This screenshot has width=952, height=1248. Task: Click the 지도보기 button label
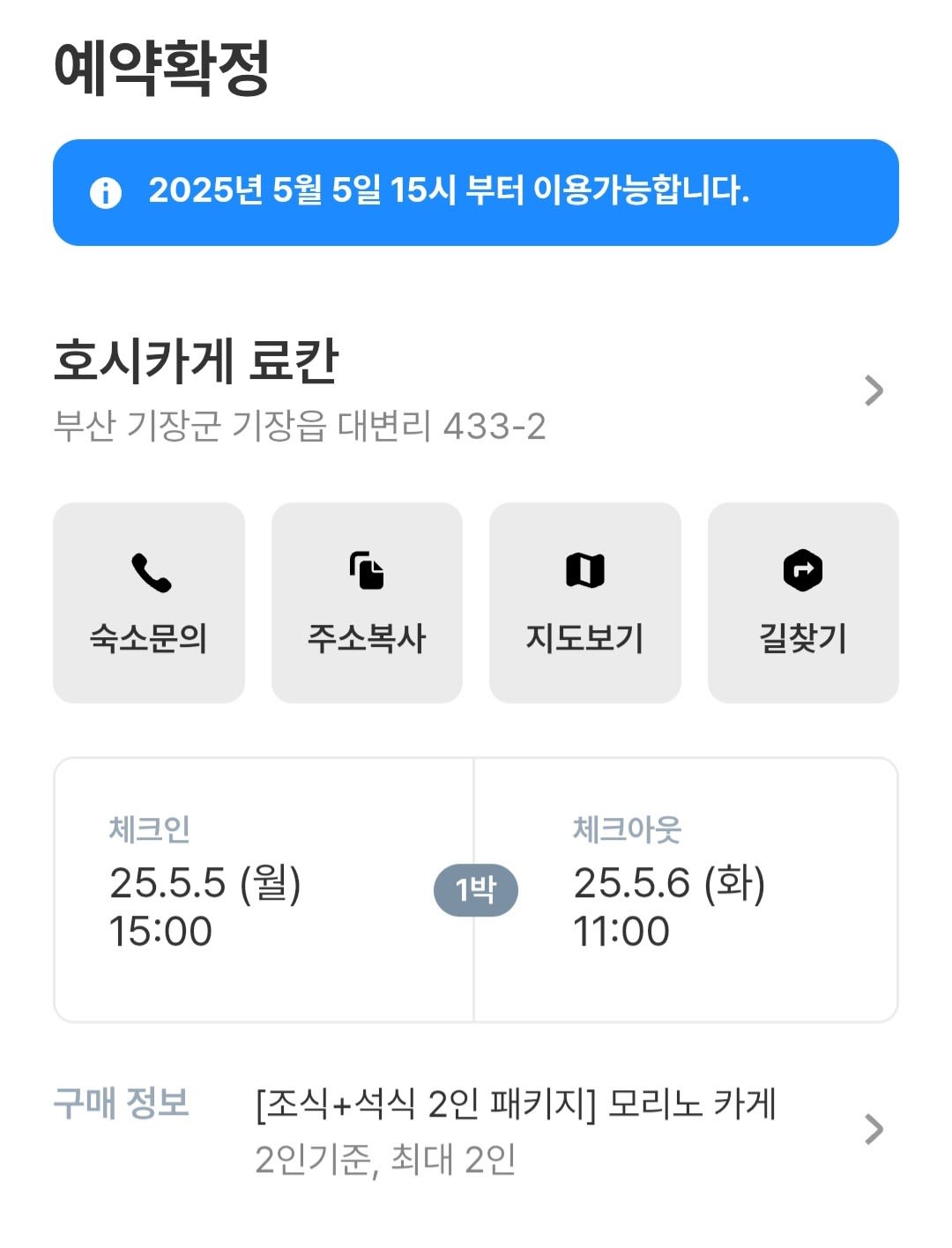(x=585, y=638)
